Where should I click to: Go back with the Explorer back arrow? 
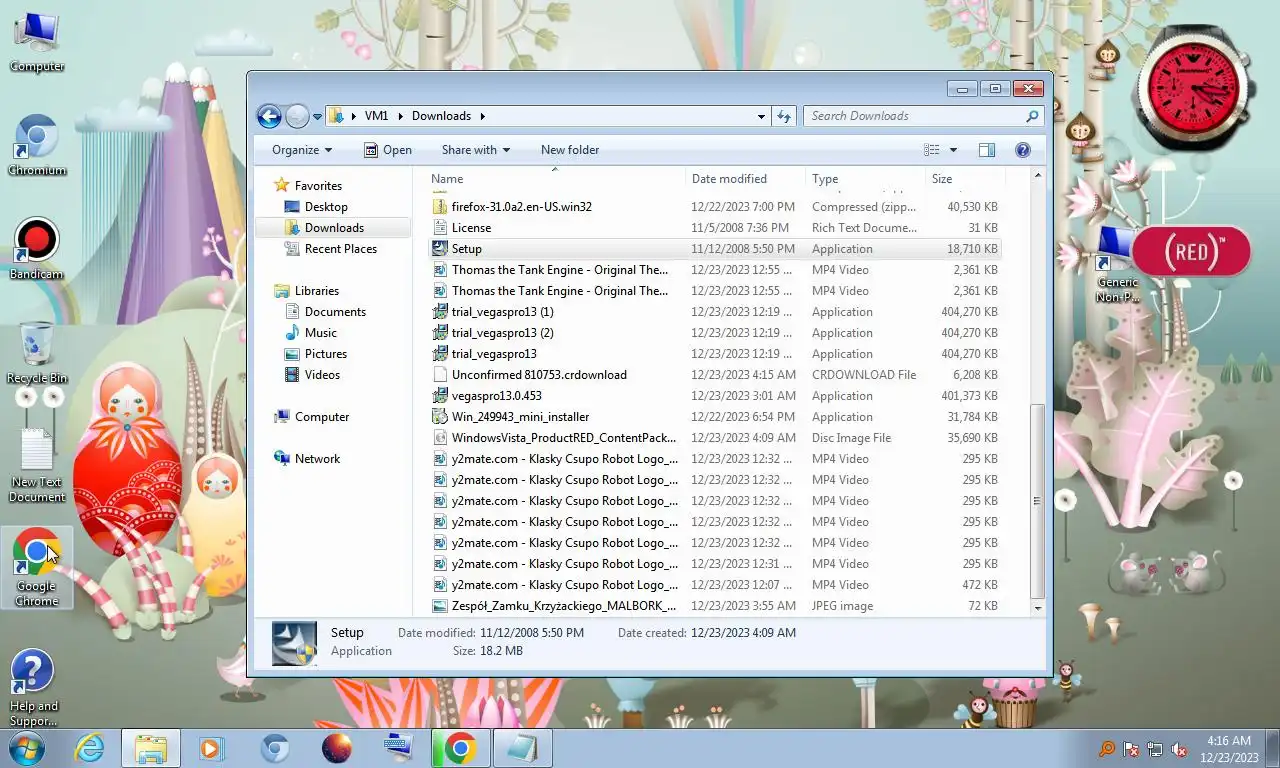click(269, 116)
